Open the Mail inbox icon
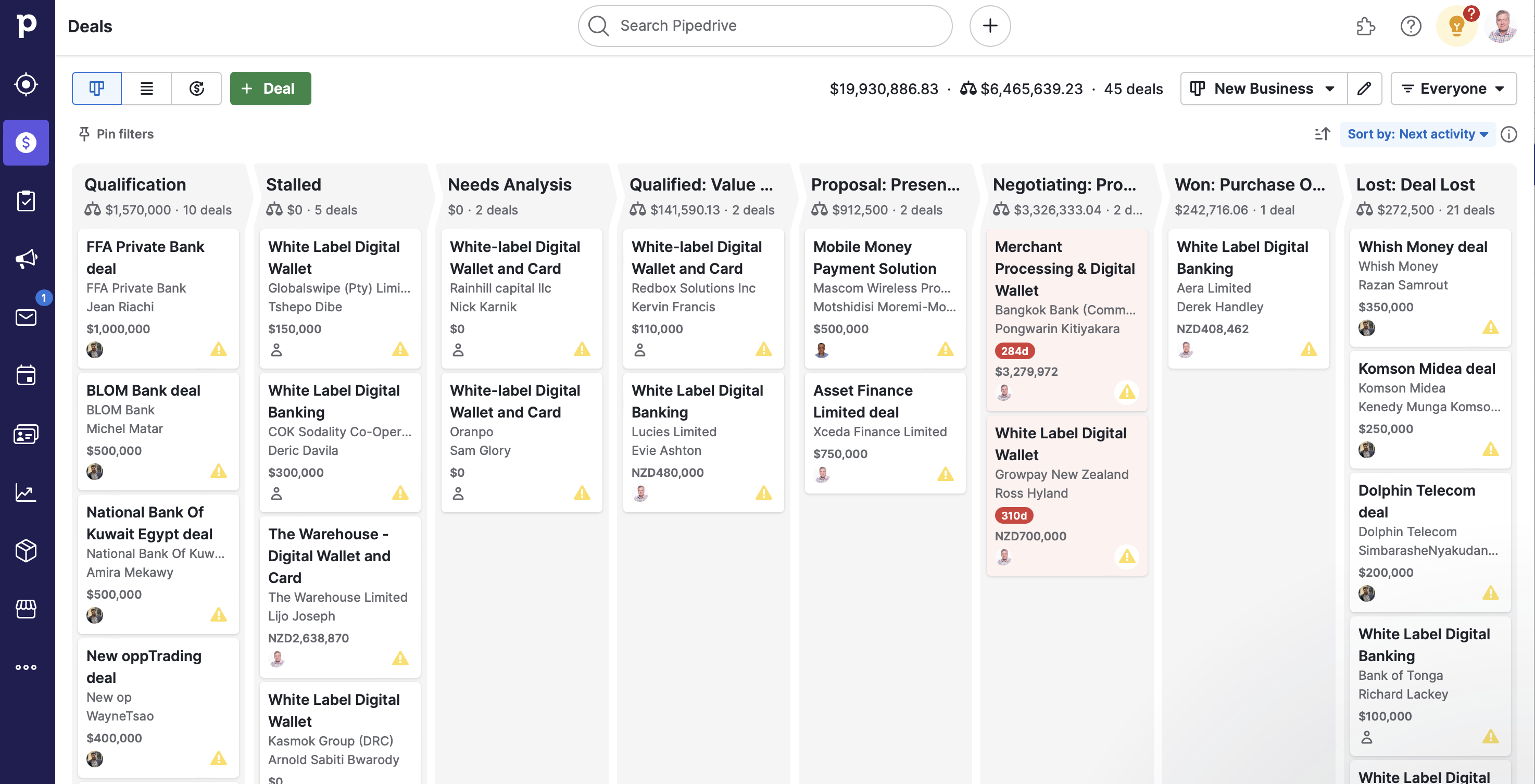Viewport: 1535px width, 784px height. click(x=26, y=317)
